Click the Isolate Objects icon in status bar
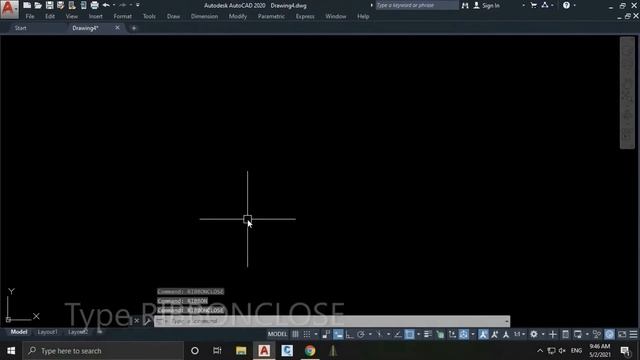Screen dimensions: 640x360 point(597,334)
